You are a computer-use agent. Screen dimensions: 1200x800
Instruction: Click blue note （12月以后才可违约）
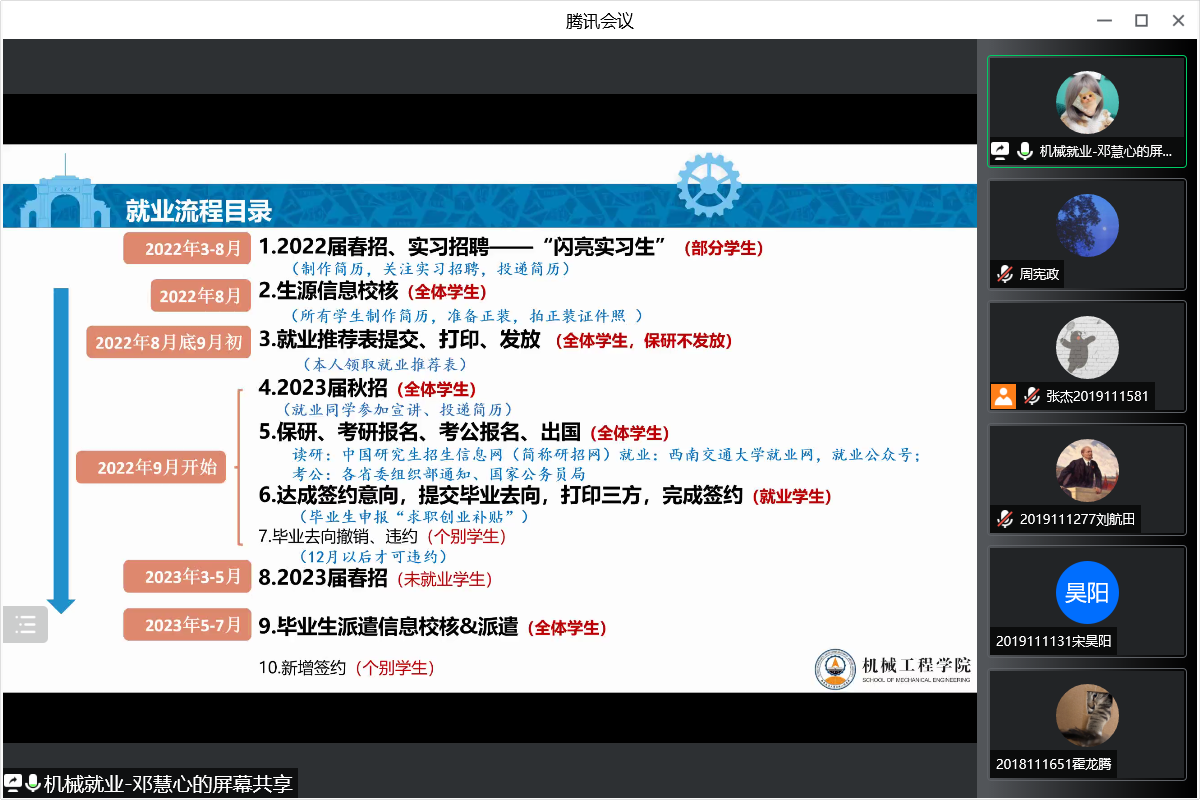click(373, 555)
